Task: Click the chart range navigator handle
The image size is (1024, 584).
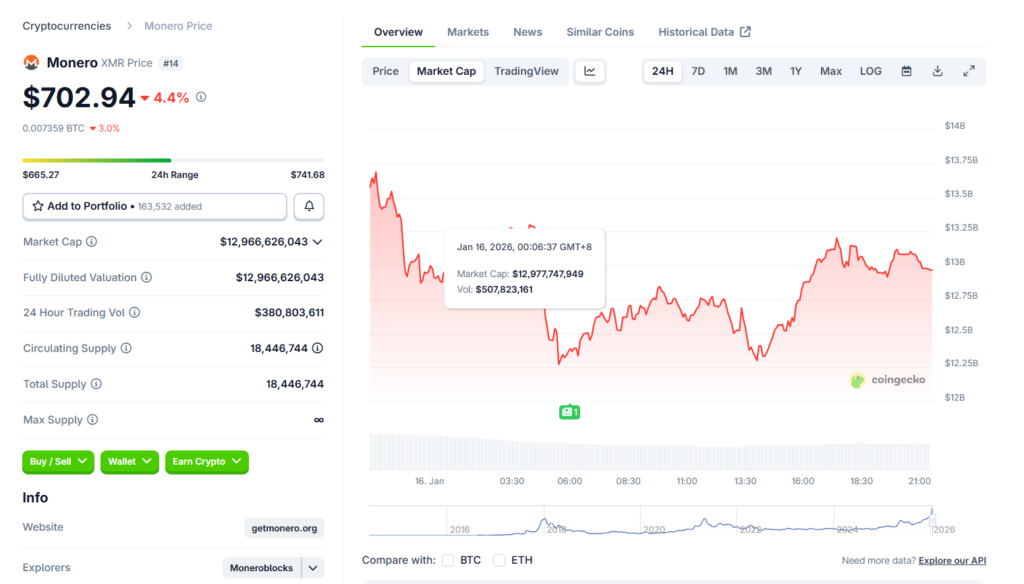Action: point(931,520)
